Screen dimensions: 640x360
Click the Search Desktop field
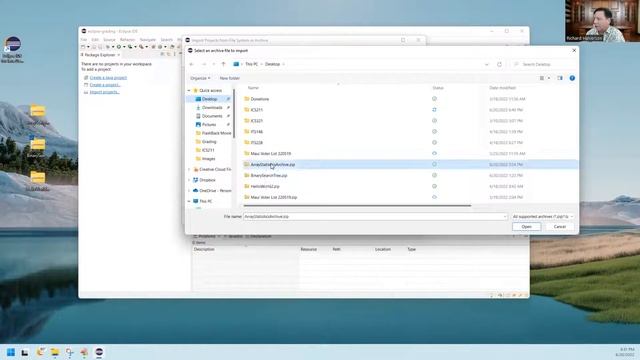click(x=544, y=64)
